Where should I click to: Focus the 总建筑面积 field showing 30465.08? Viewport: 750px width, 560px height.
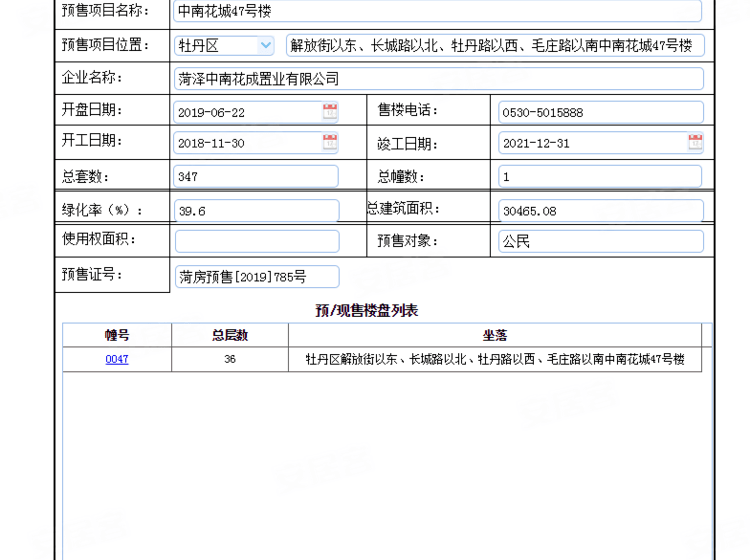(x=600, y=211)
